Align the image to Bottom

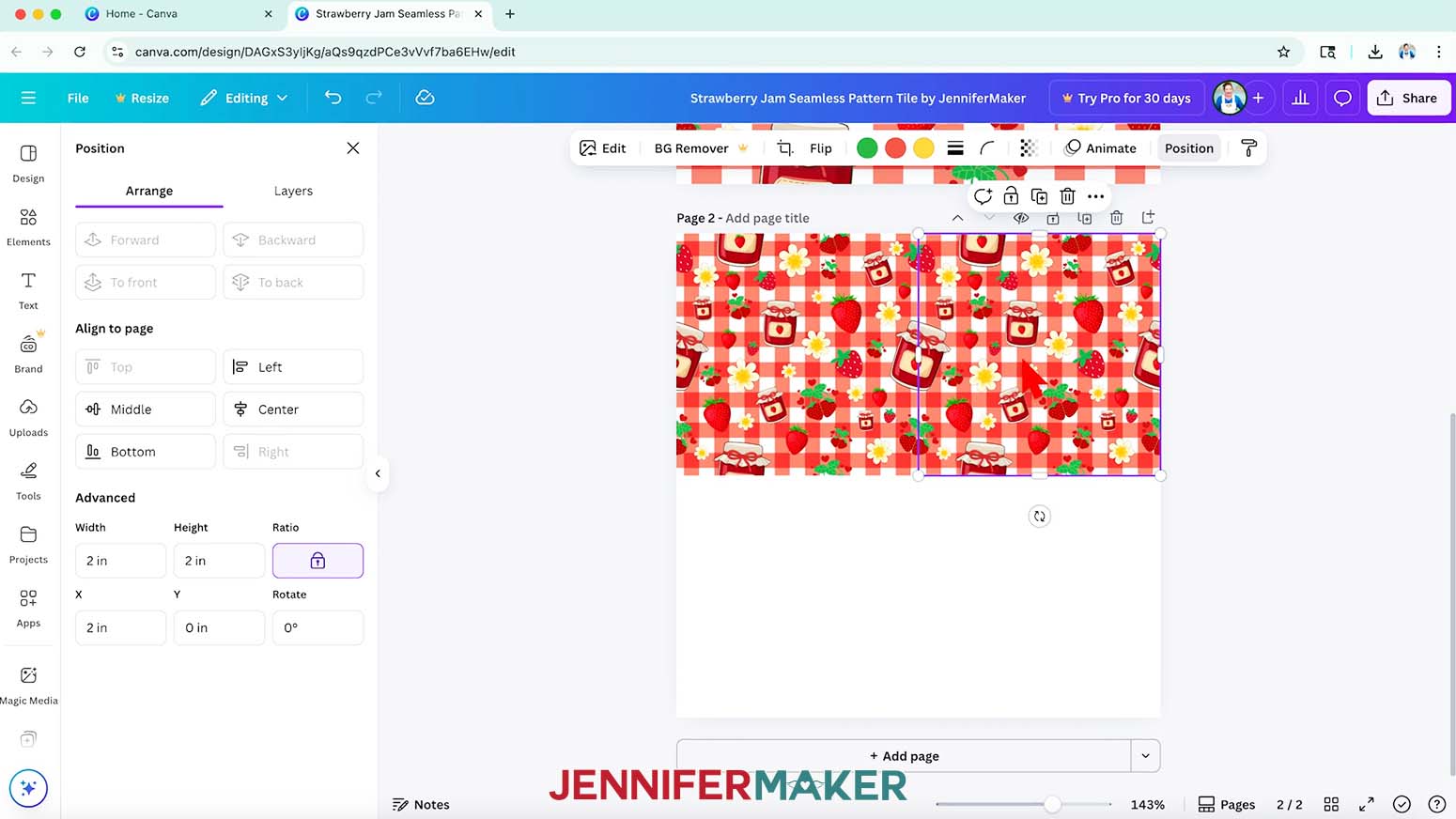pyautogui.click(x=146, y=452)
